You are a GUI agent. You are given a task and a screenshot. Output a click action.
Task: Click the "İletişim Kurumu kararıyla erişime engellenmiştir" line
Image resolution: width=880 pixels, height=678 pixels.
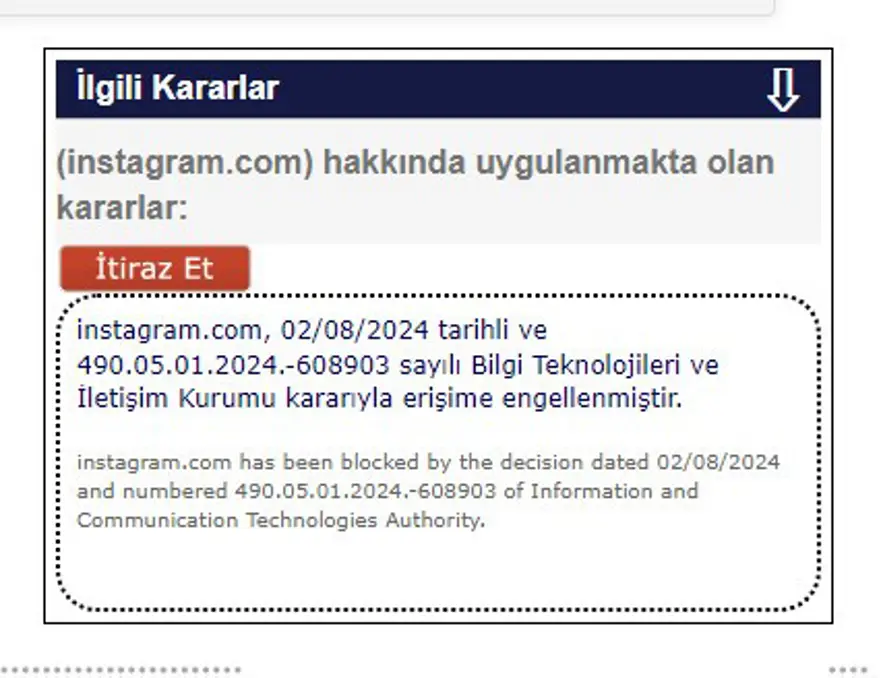(x=380, y=398)
